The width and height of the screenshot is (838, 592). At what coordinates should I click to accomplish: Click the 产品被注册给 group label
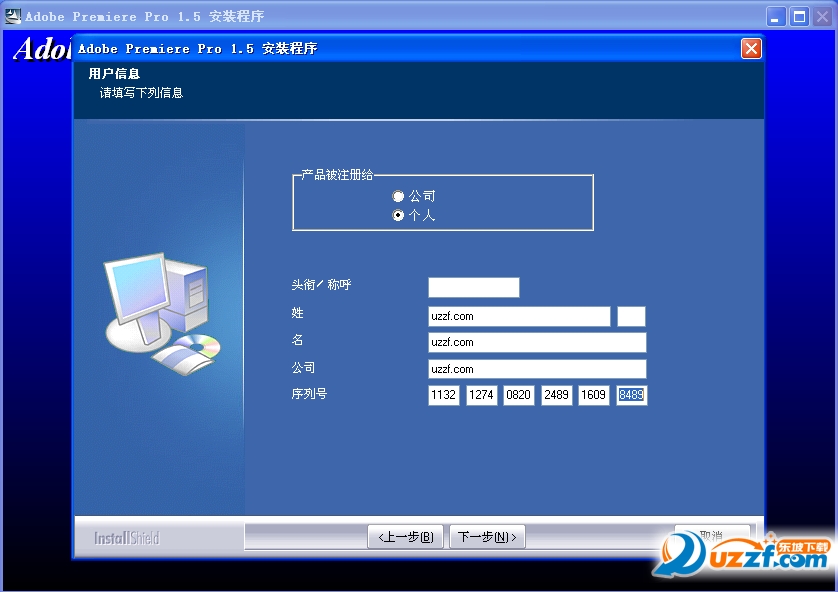[337, 175]
